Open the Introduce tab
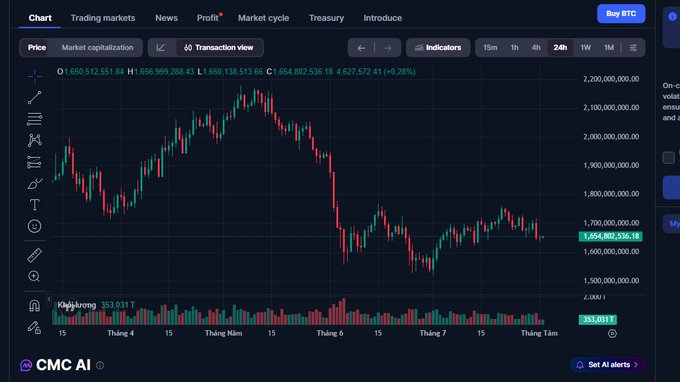This screenshot has width=680, height=382. click(x=382, y=18)
